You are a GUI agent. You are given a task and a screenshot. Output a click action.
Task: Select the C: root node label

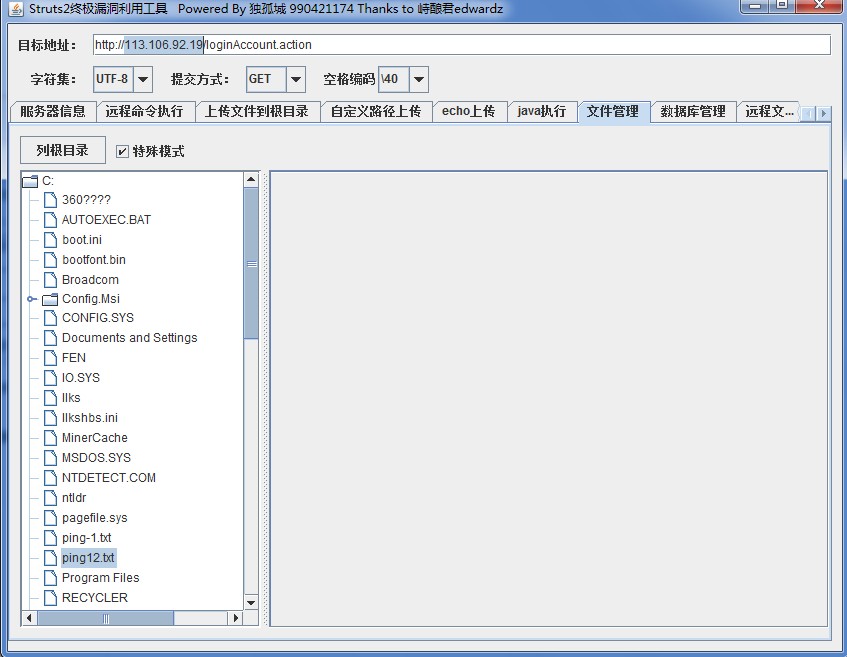[48, 181]
